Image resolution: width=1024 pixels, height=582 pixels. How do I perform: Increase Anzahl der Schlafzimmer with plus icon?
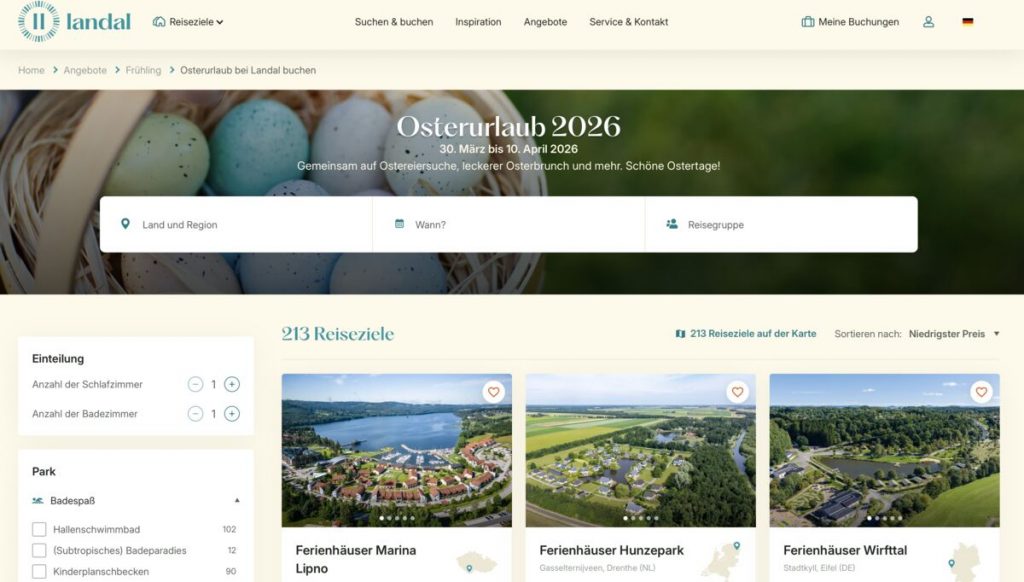coord(232,384)
